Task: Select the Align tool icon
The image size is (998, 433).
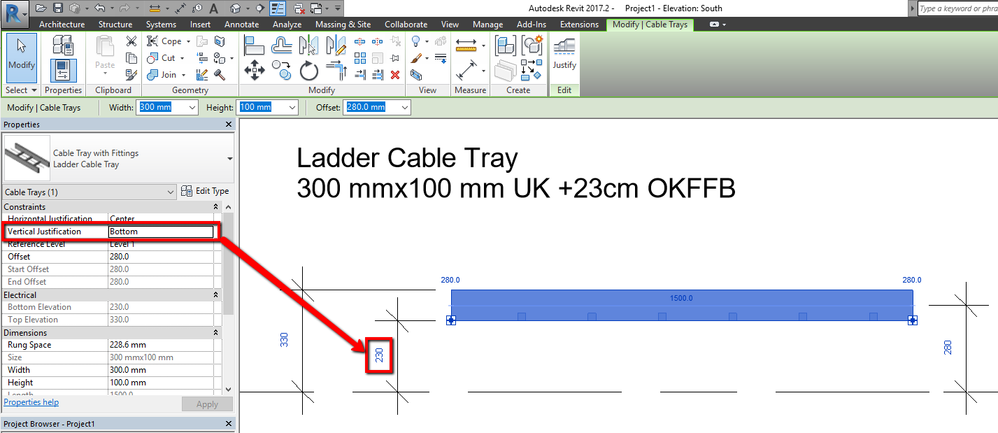Action: [254, 46]
